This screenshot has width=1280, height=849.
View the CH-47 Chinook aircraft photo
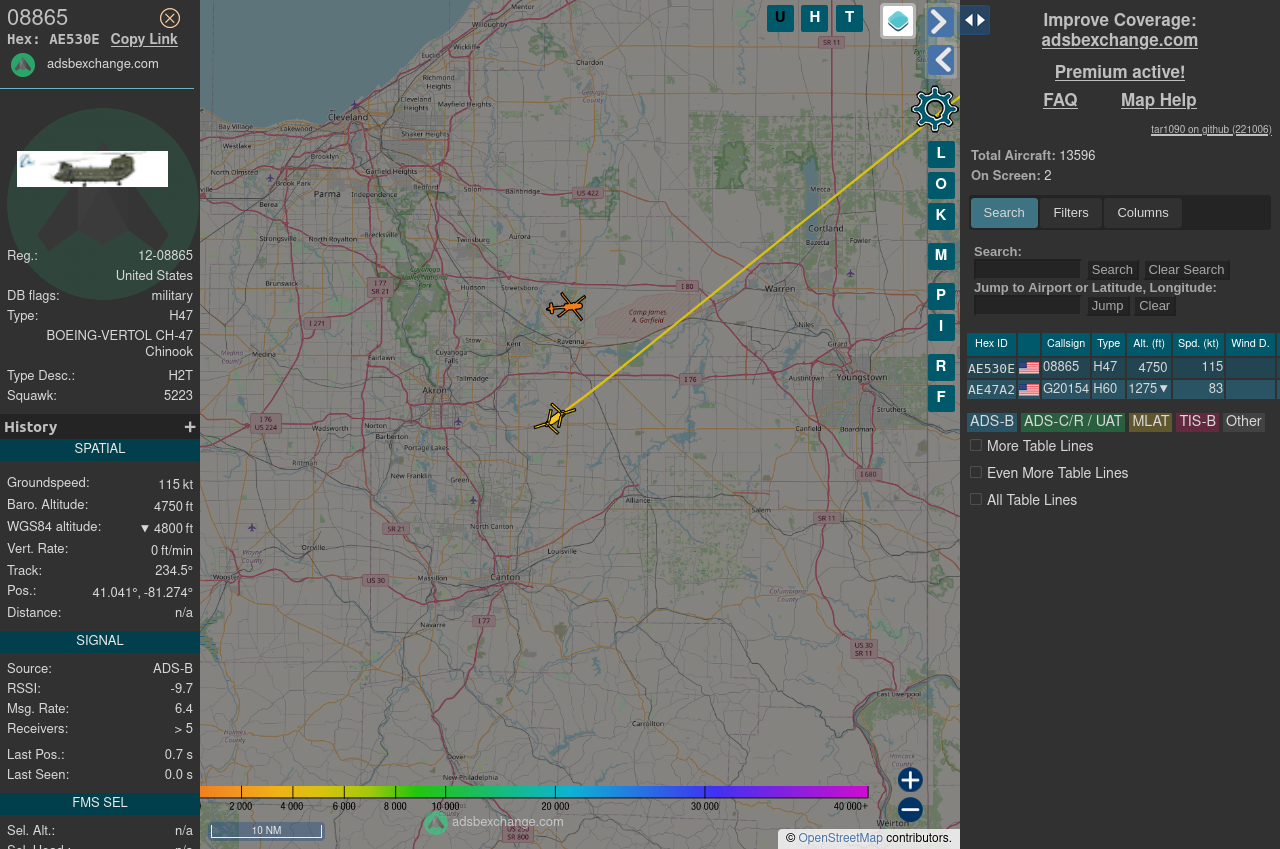point(92,169)
